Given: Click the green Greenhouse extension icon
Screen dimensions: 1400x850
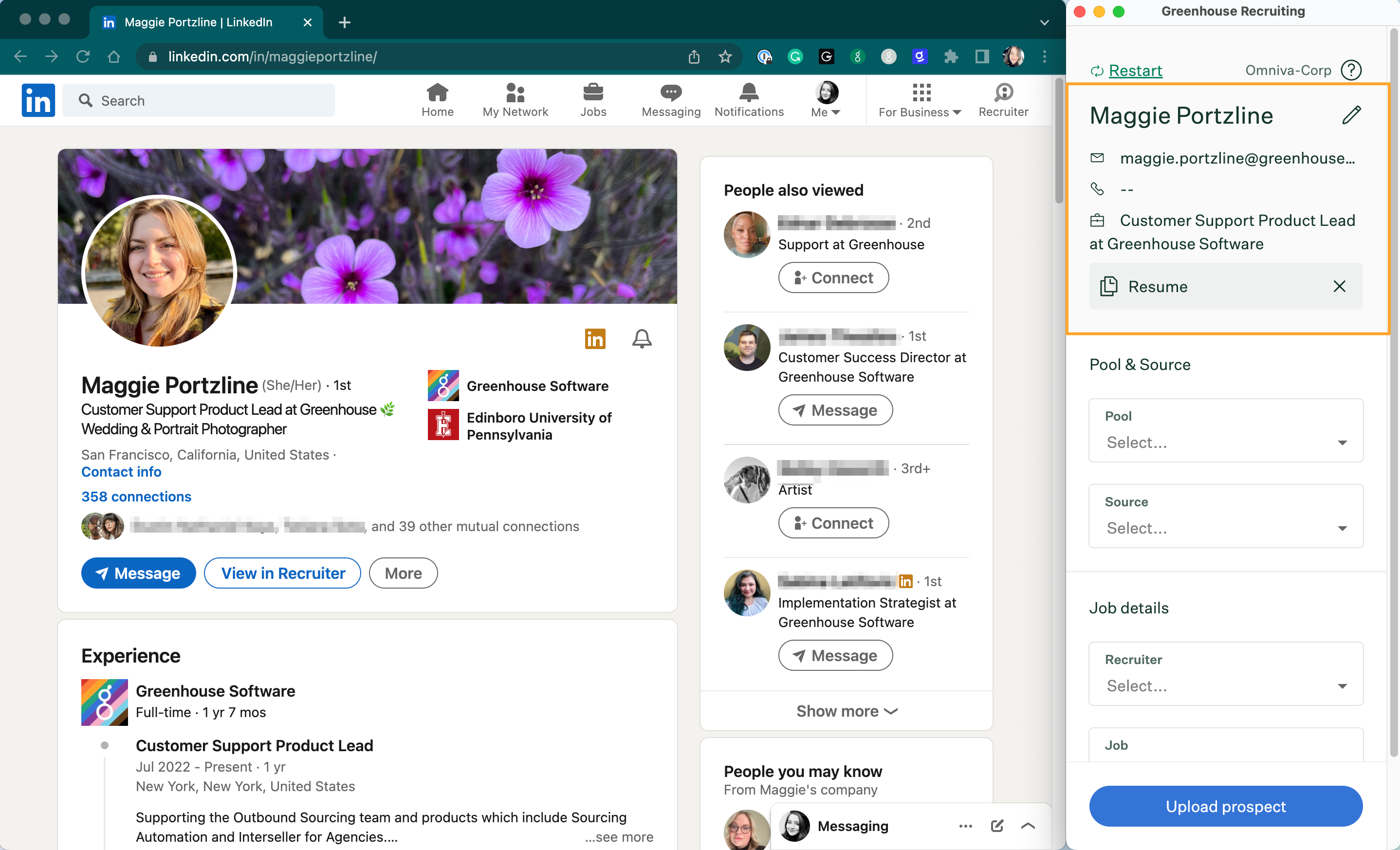Looking at the screenshot, I should [857, 56].
